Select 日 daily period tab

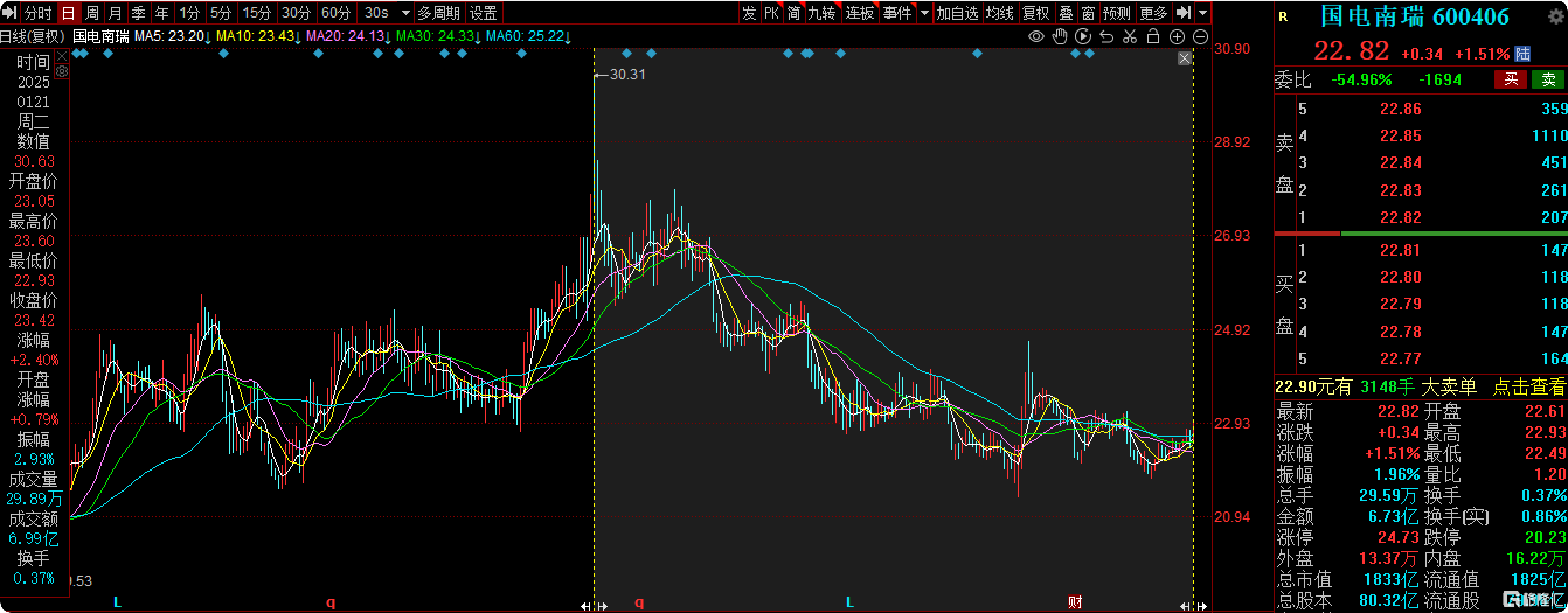click(x=68, y=13)
